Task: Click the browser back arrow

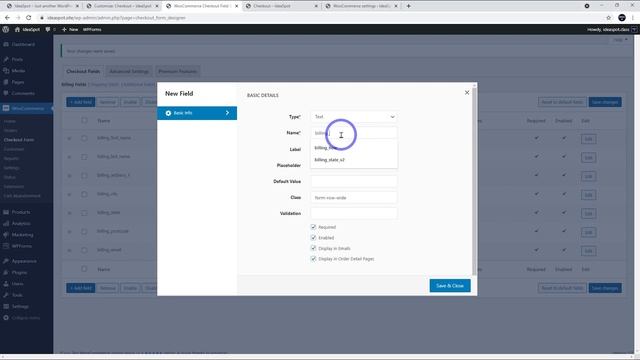Action: point(7,18)
